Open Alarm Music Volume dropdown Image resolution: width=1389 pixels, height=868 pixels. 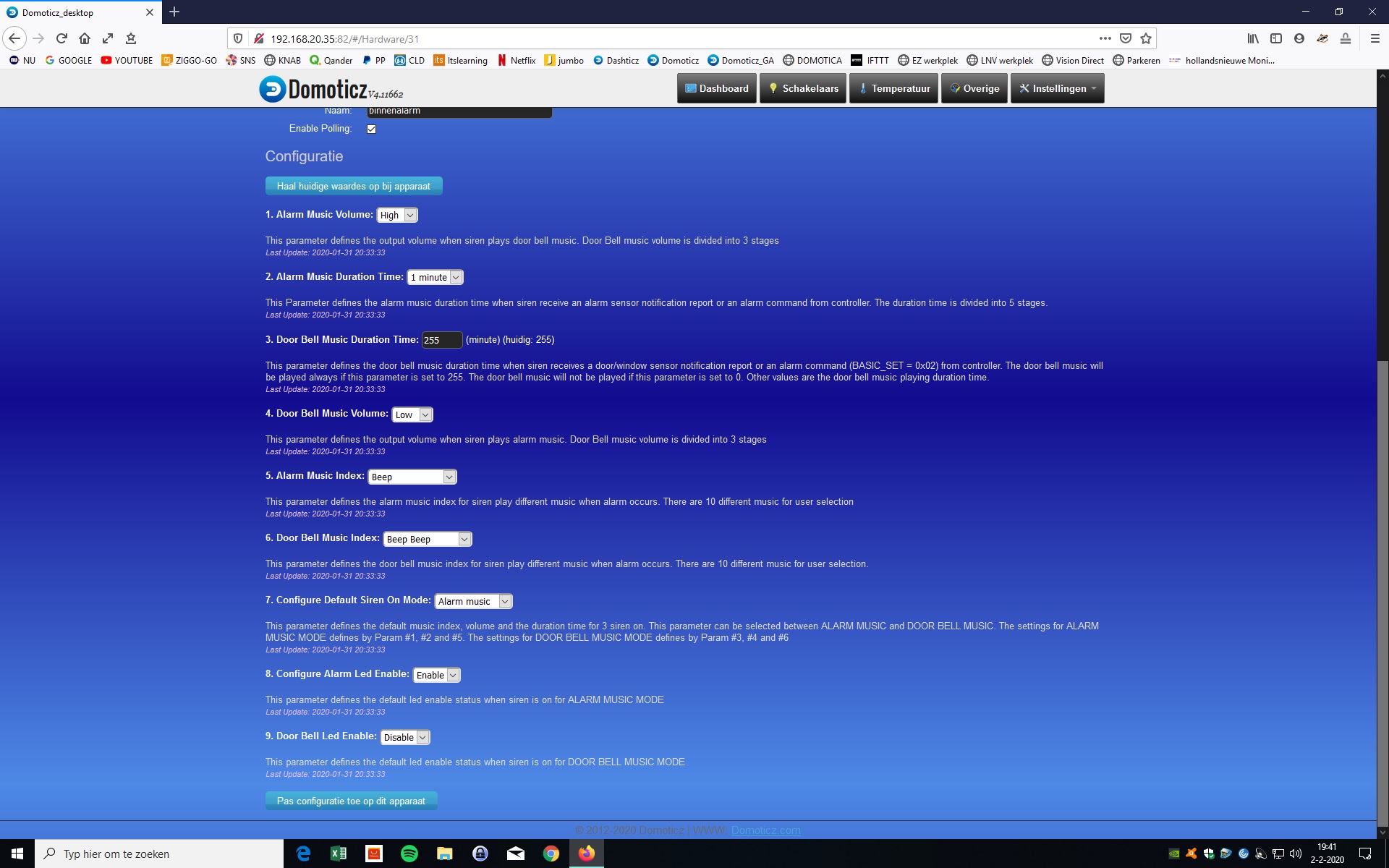coord(397,215)
